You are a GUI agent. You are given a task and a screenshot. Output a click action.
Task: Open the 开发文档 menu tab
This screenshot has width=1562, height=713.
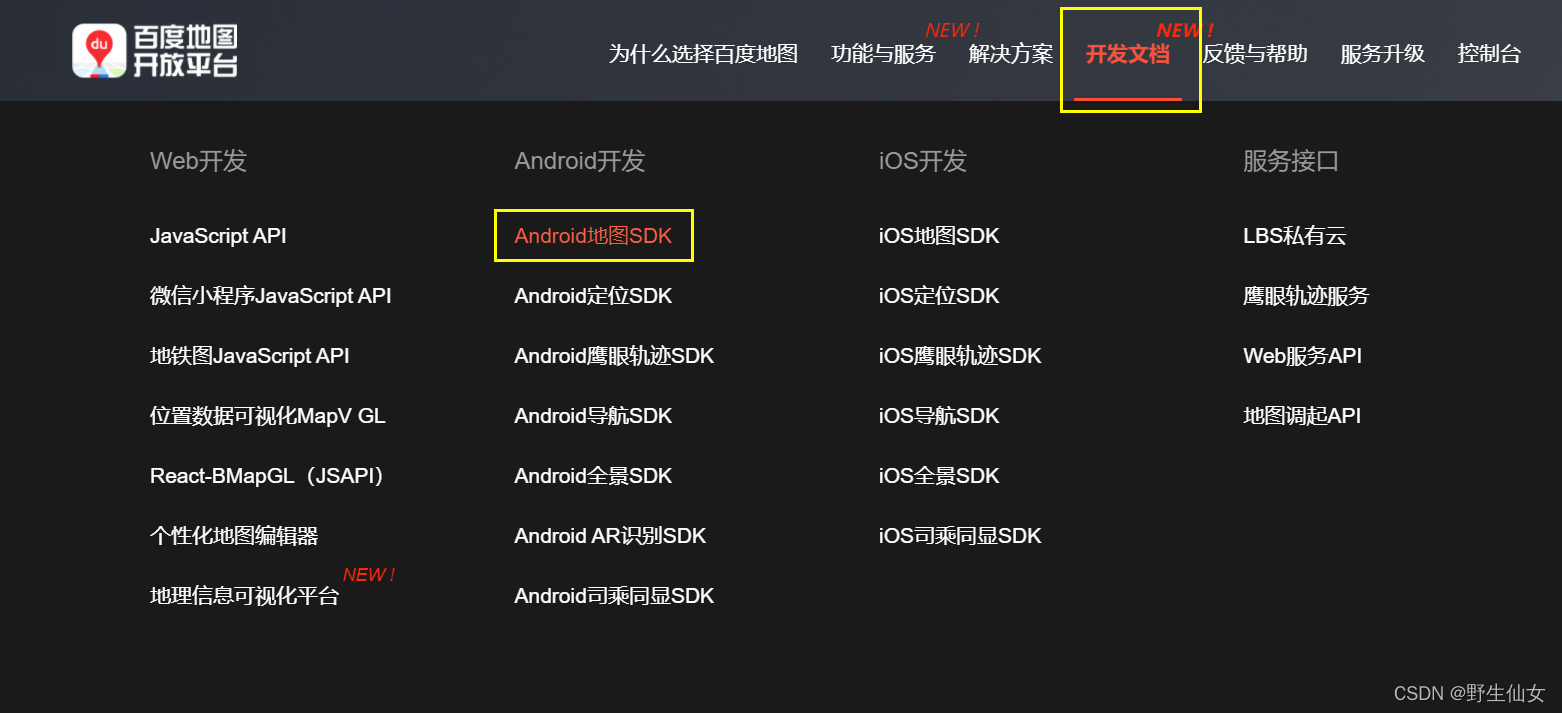pos(1128,54)
